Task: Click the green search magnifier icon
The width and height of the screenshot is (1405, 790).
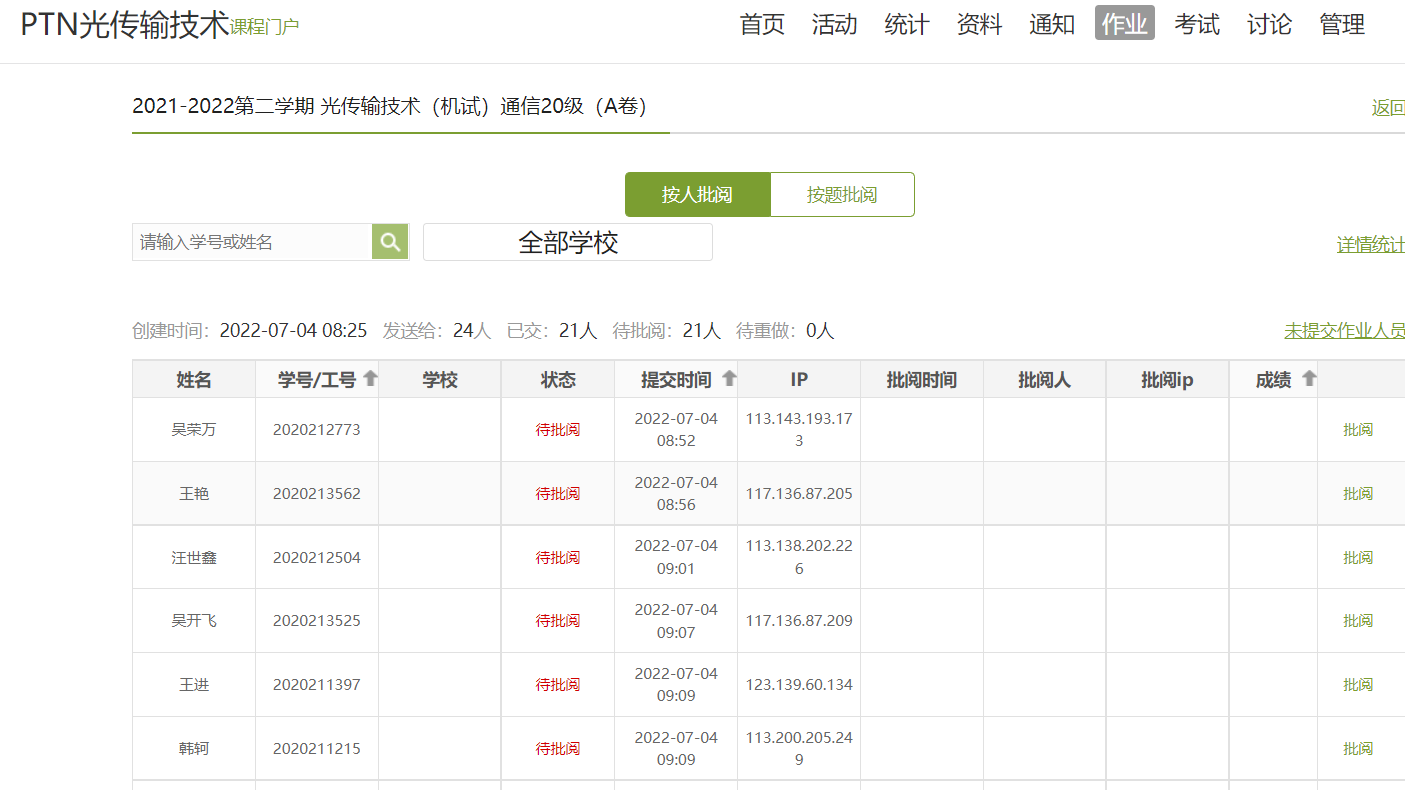Action: (x=390, y=242)
